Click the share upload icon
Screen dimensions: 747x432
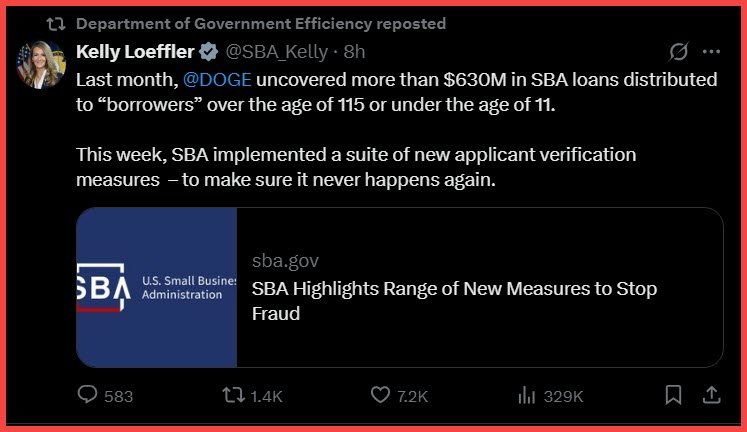(711, 396)
